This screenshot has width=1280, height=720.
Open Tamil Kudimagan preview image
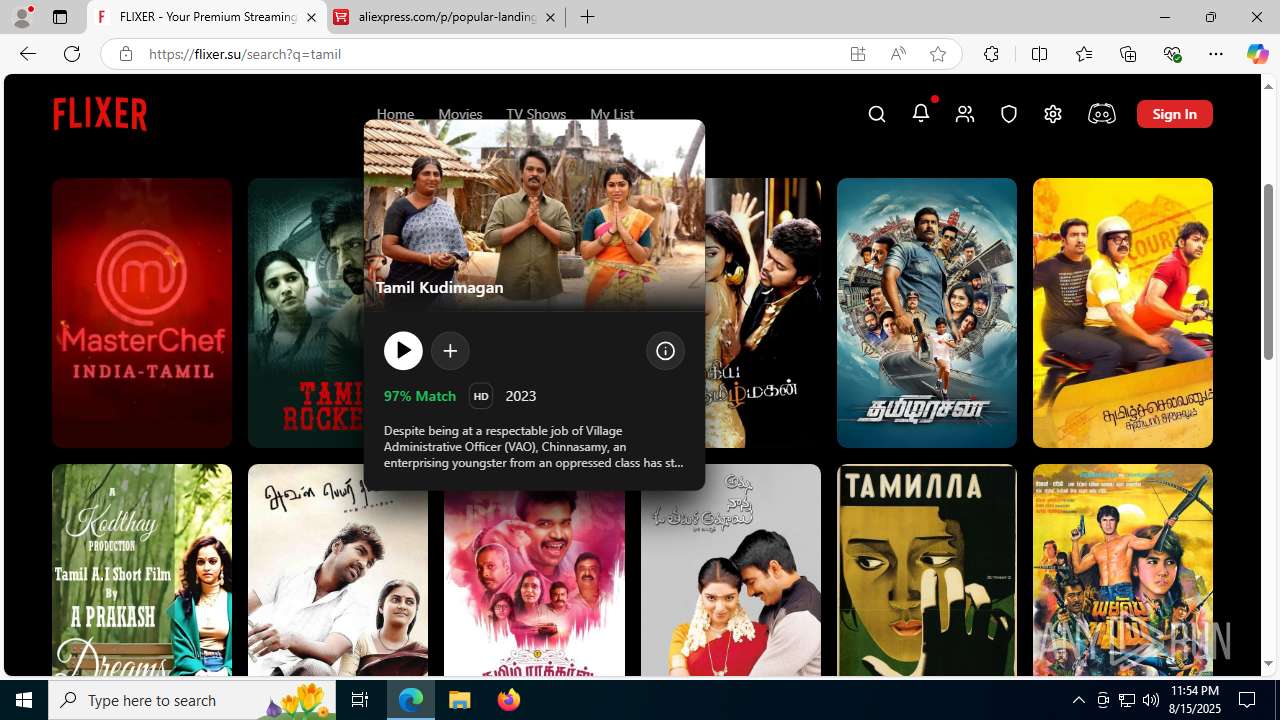pyautogui.click(x=534, y=215)
